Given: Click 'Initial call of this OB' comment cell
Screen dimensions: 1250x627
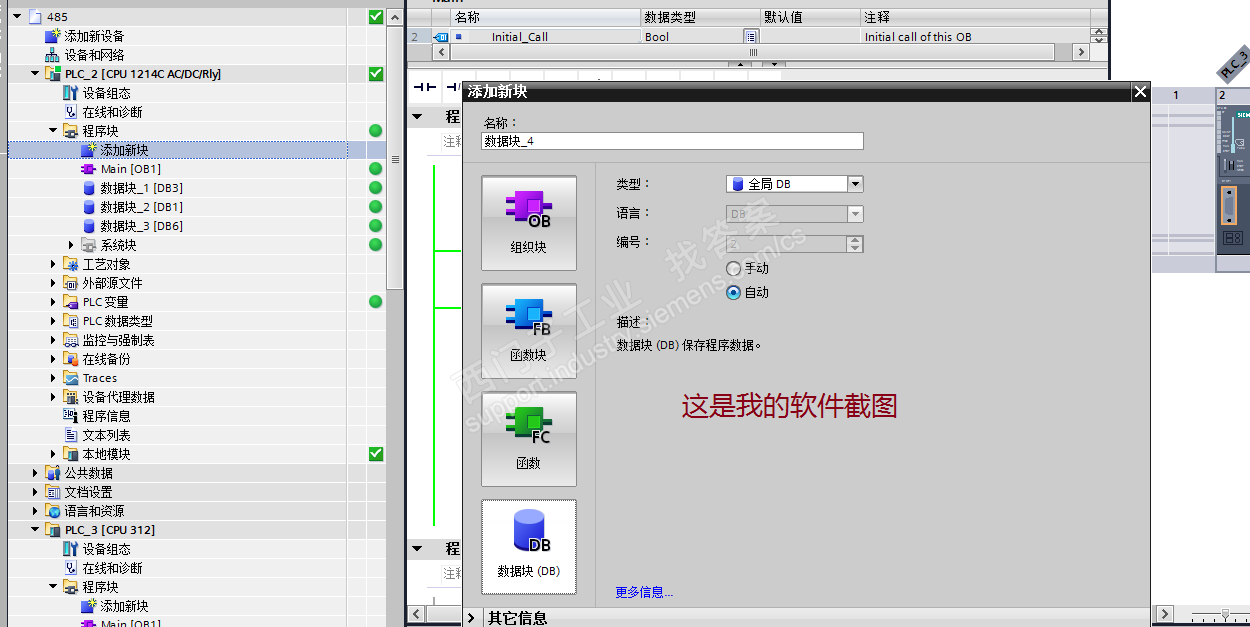Looking at the screenshot, I should [x=974, y=36].
